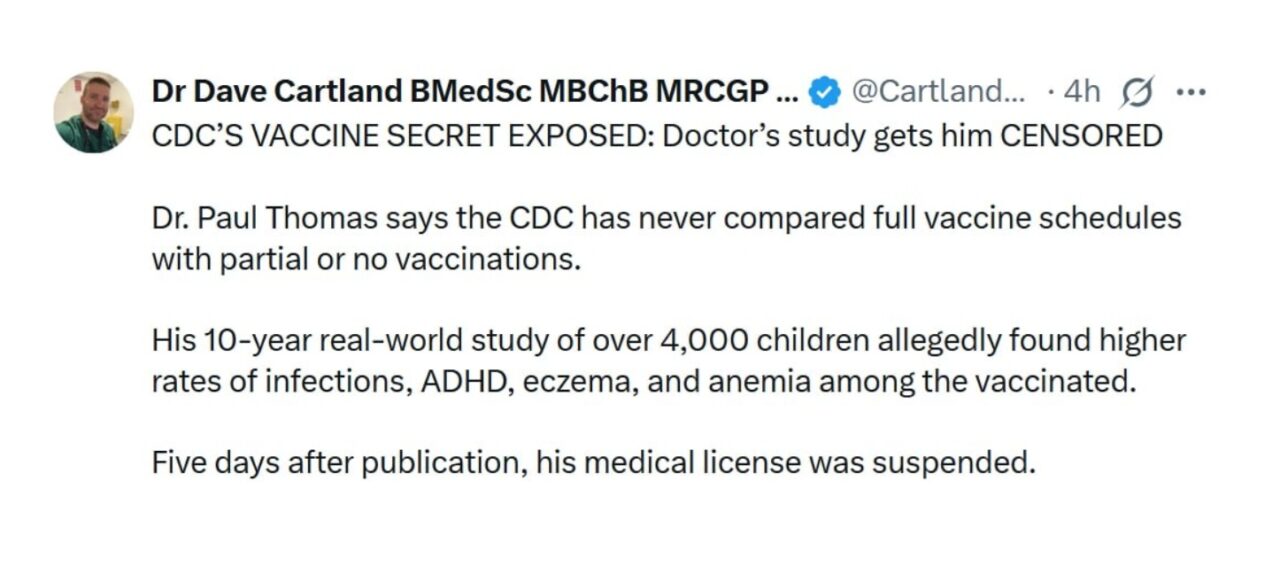
Task: Click the blue verified checkmark badge
Action: pos(823,93)
